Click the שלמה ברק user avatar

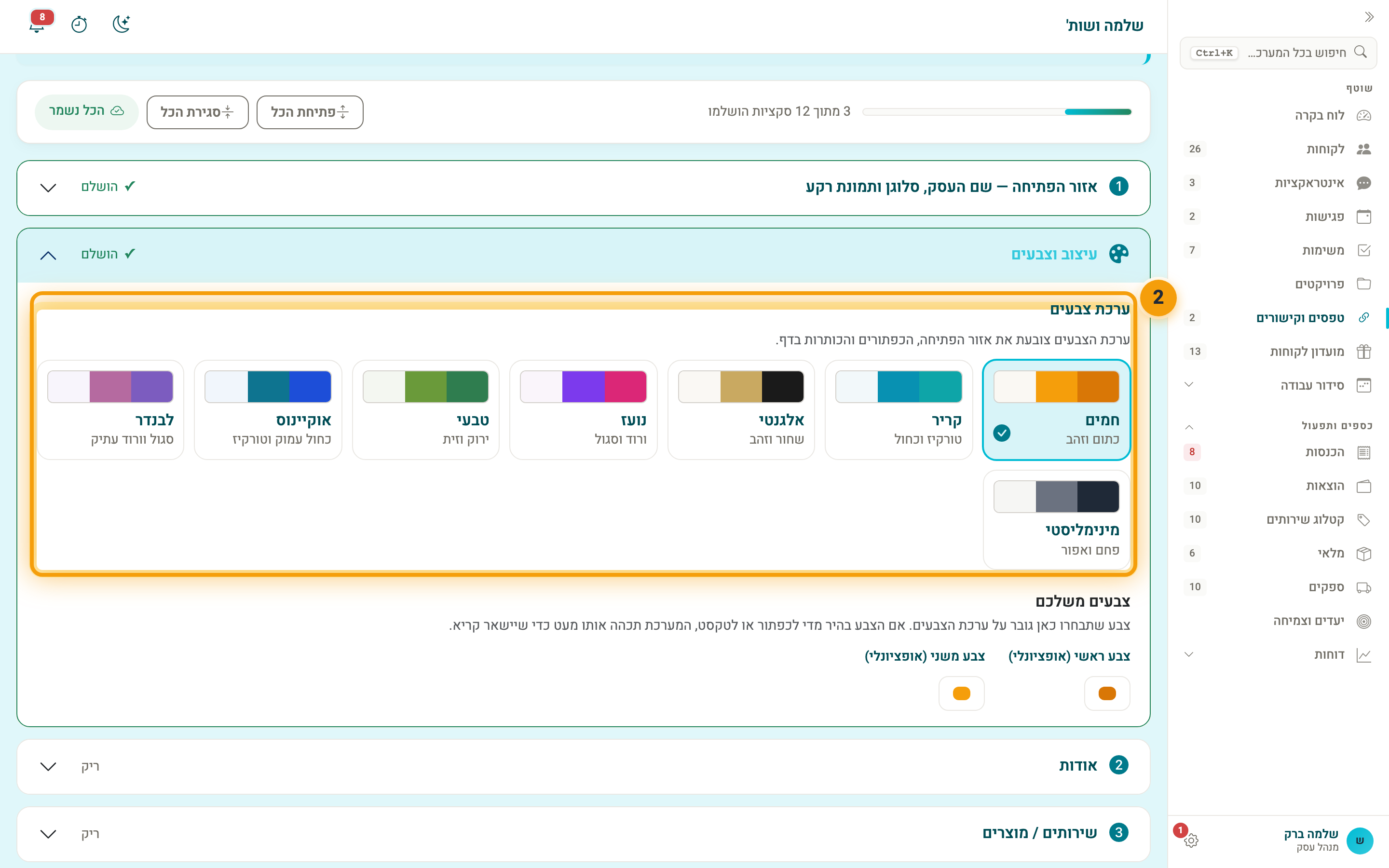pyautogui.click(x=1360, y=841)
